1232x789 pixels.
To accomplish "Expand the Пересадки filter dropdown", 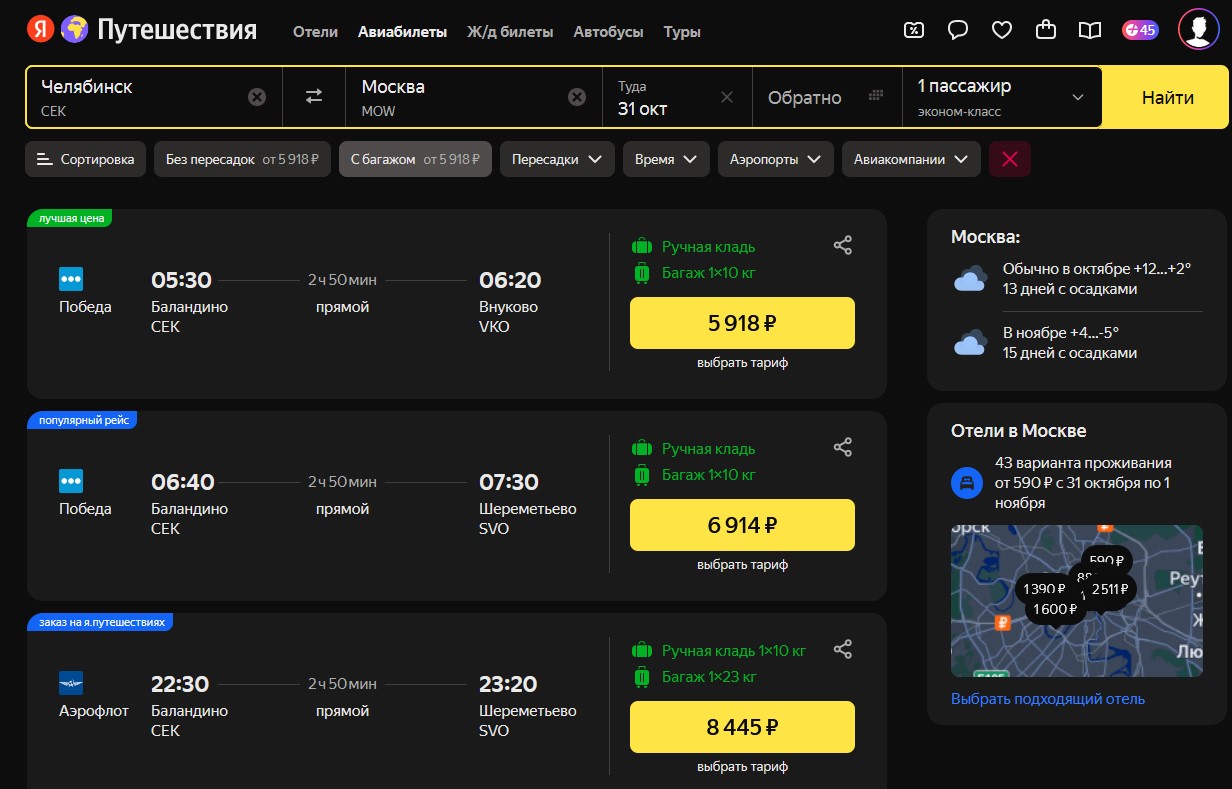I will 557,159.
